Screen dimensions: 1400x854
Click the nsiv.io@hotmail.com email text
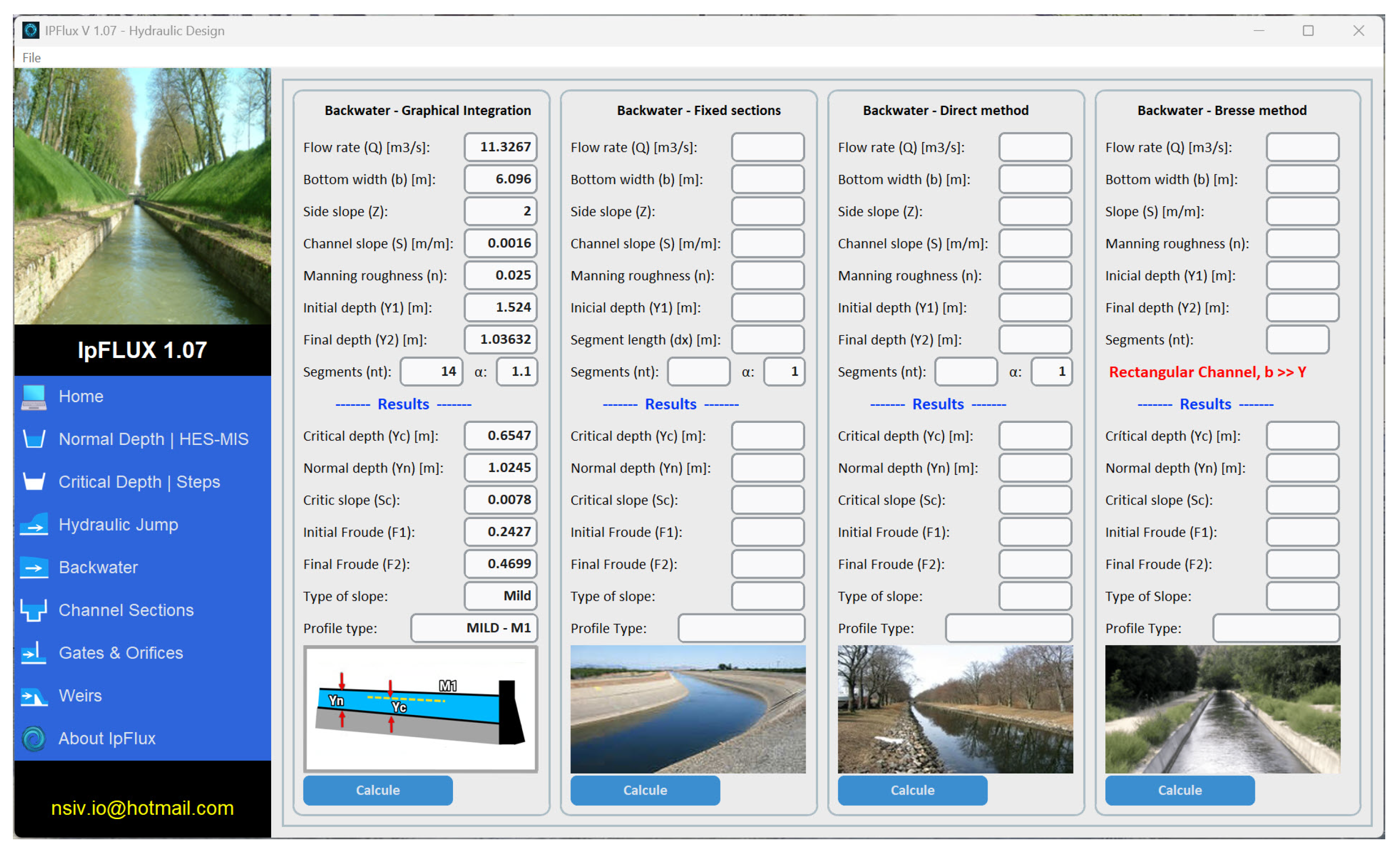(142, 808)
